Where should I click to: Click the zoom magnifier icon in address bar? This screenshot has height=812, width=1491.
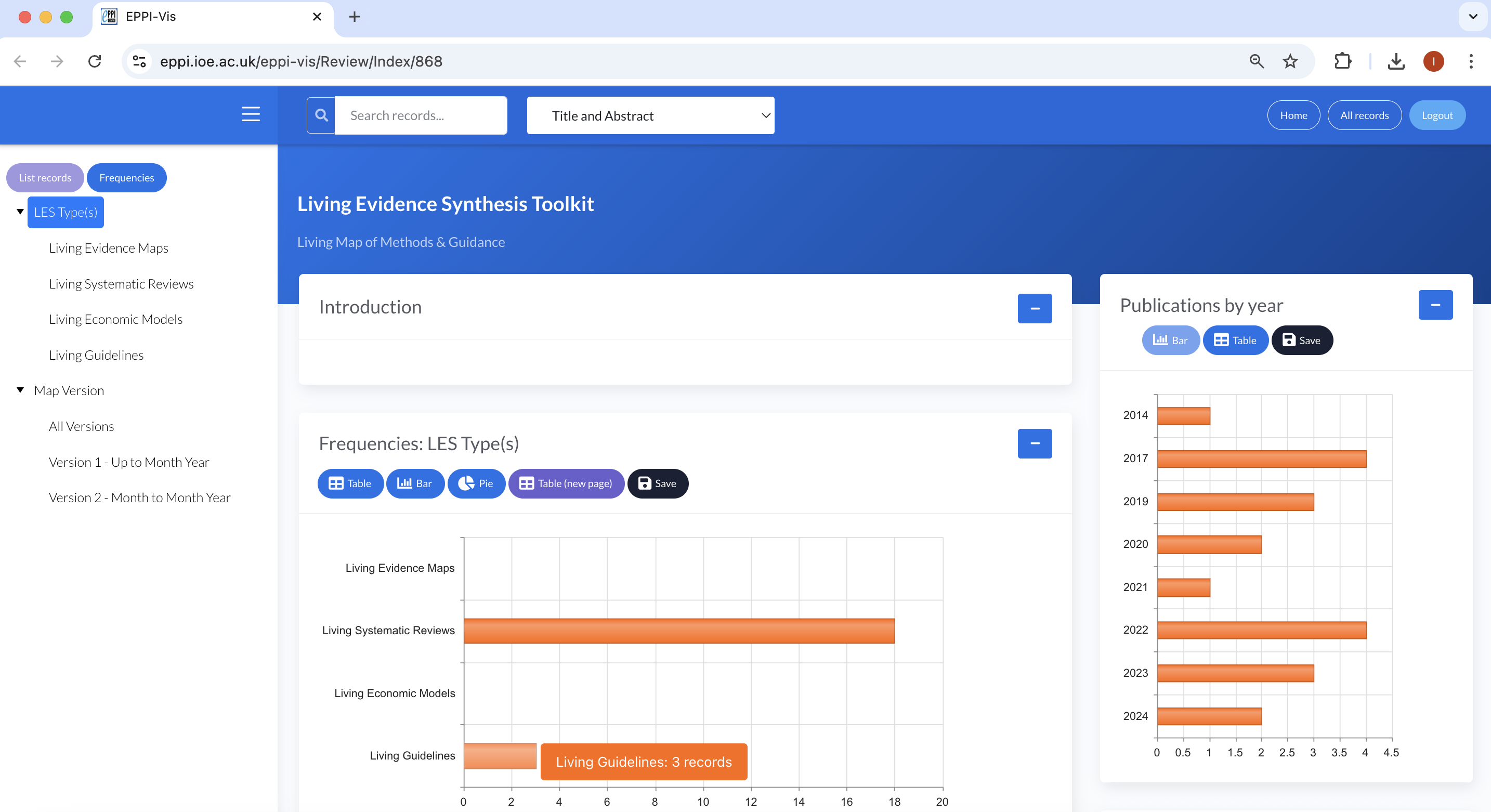coord(1256,61)
